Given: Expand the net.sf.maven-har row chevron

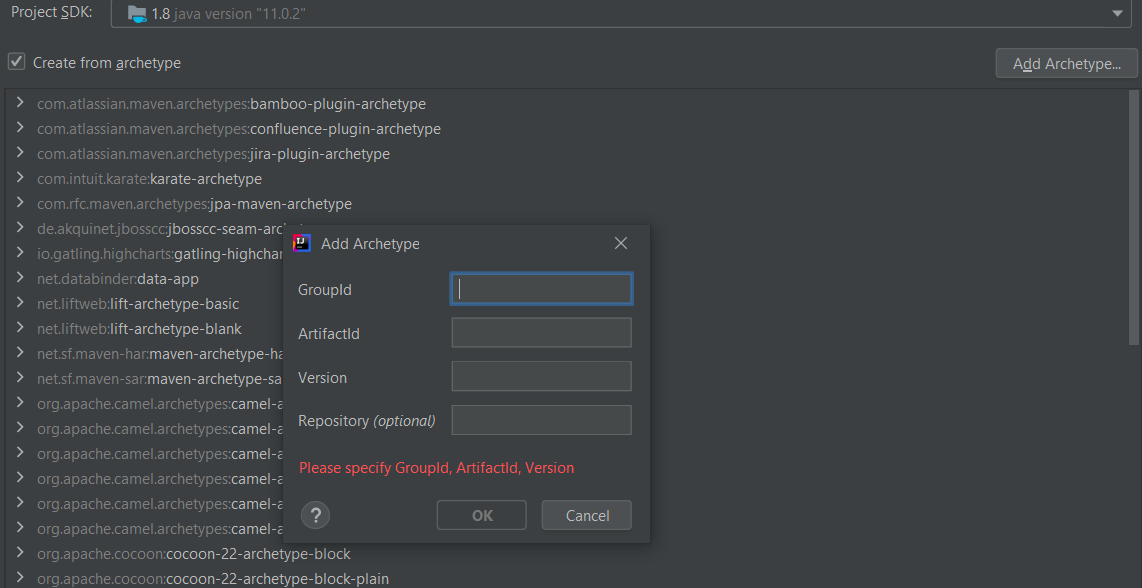Looking at the screenshot, I should click(20, 352).
